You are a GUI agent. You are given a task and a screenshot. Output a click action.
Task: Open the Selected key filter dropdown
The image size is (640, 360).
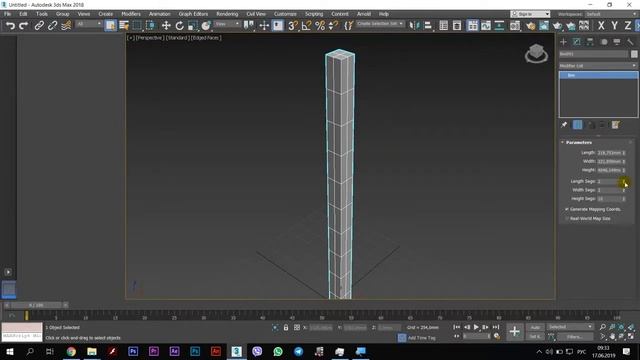(x=570, y=327)
